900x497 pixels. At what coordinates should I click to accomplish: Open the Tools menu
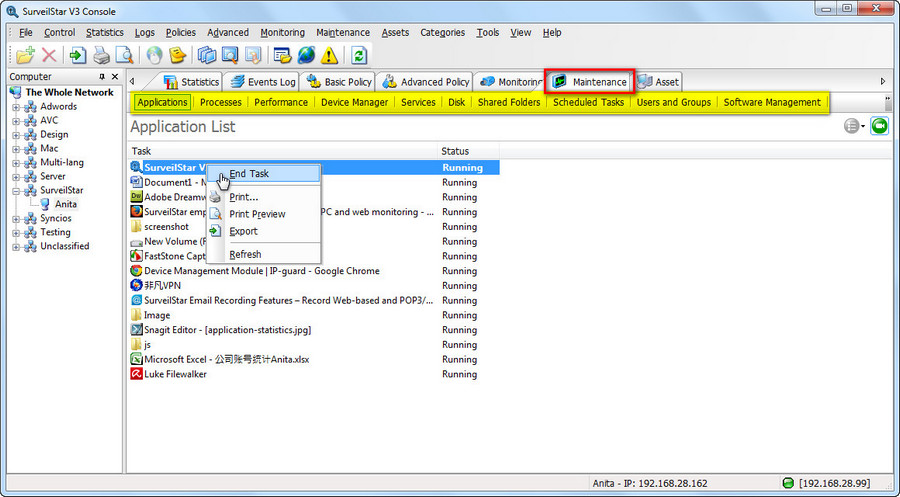coord(487,33)
